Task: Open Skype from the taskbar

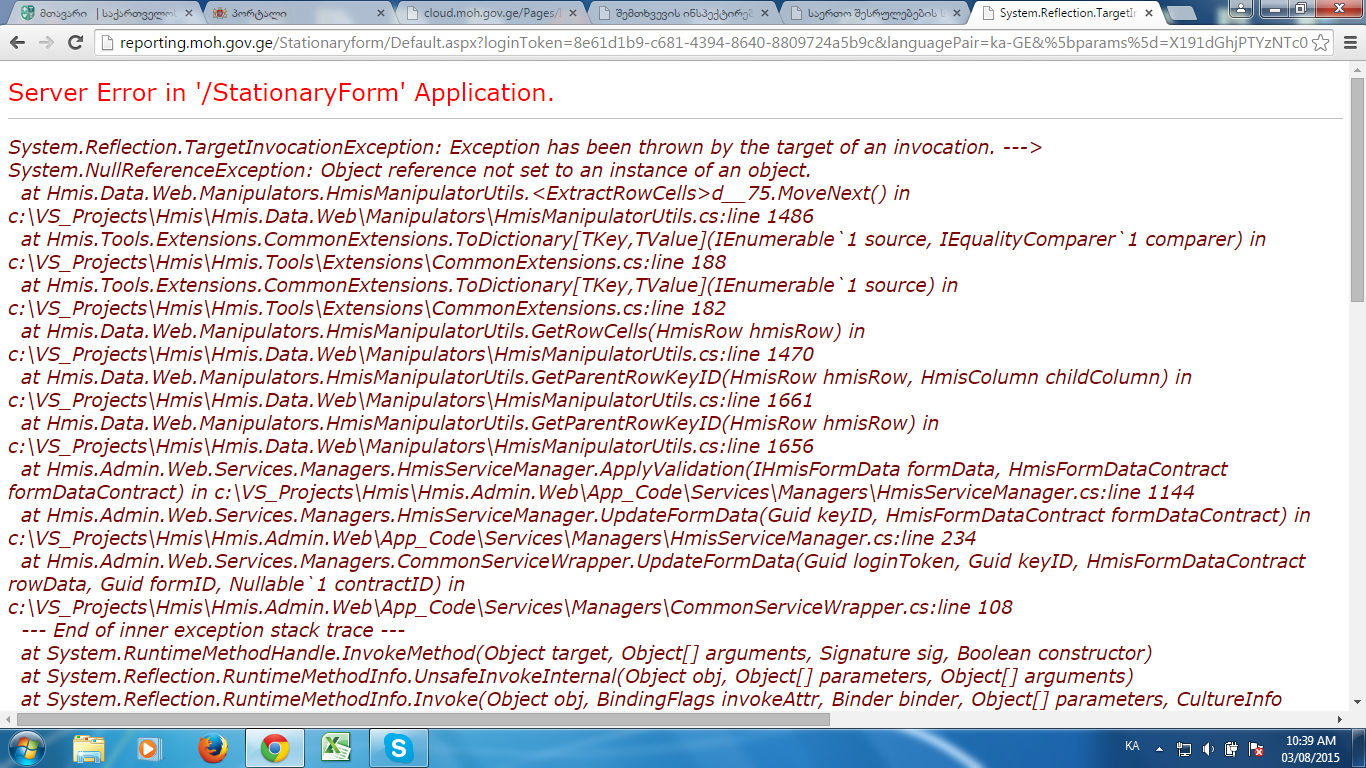Action: tap(399, 748)
